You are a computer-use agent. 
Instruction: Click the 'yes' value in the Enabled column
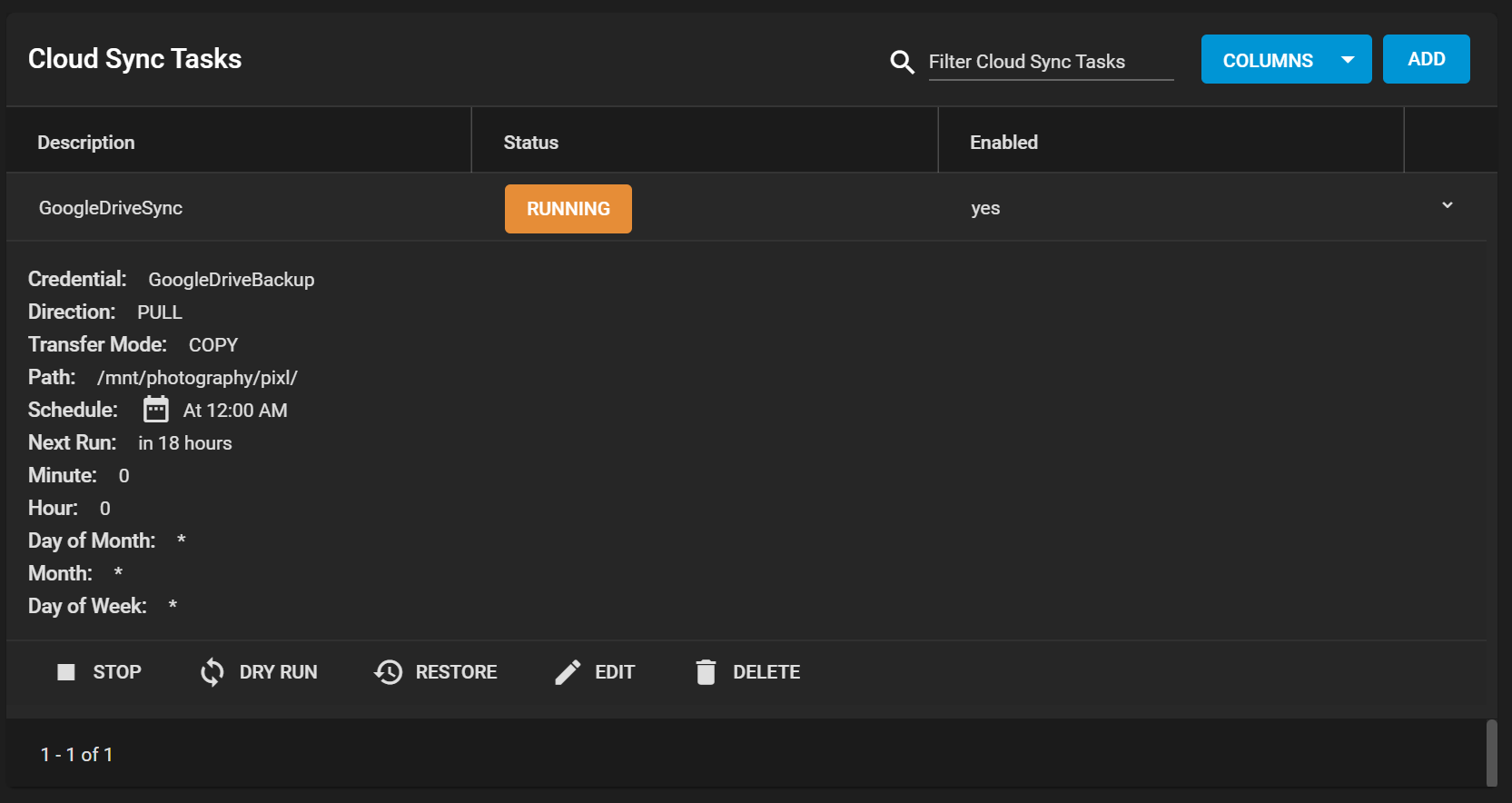985,208
